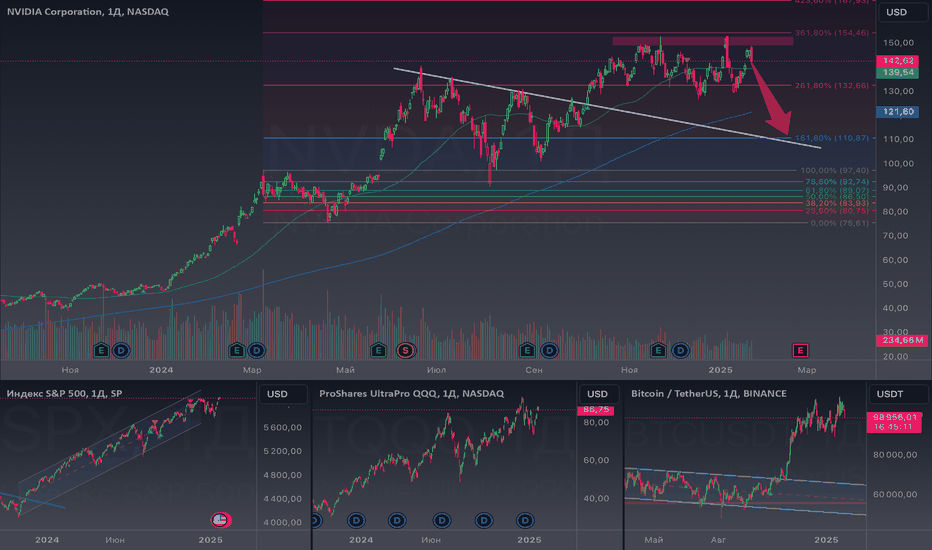Open TQQQ dividend D marker above the 2024 label

356,521
